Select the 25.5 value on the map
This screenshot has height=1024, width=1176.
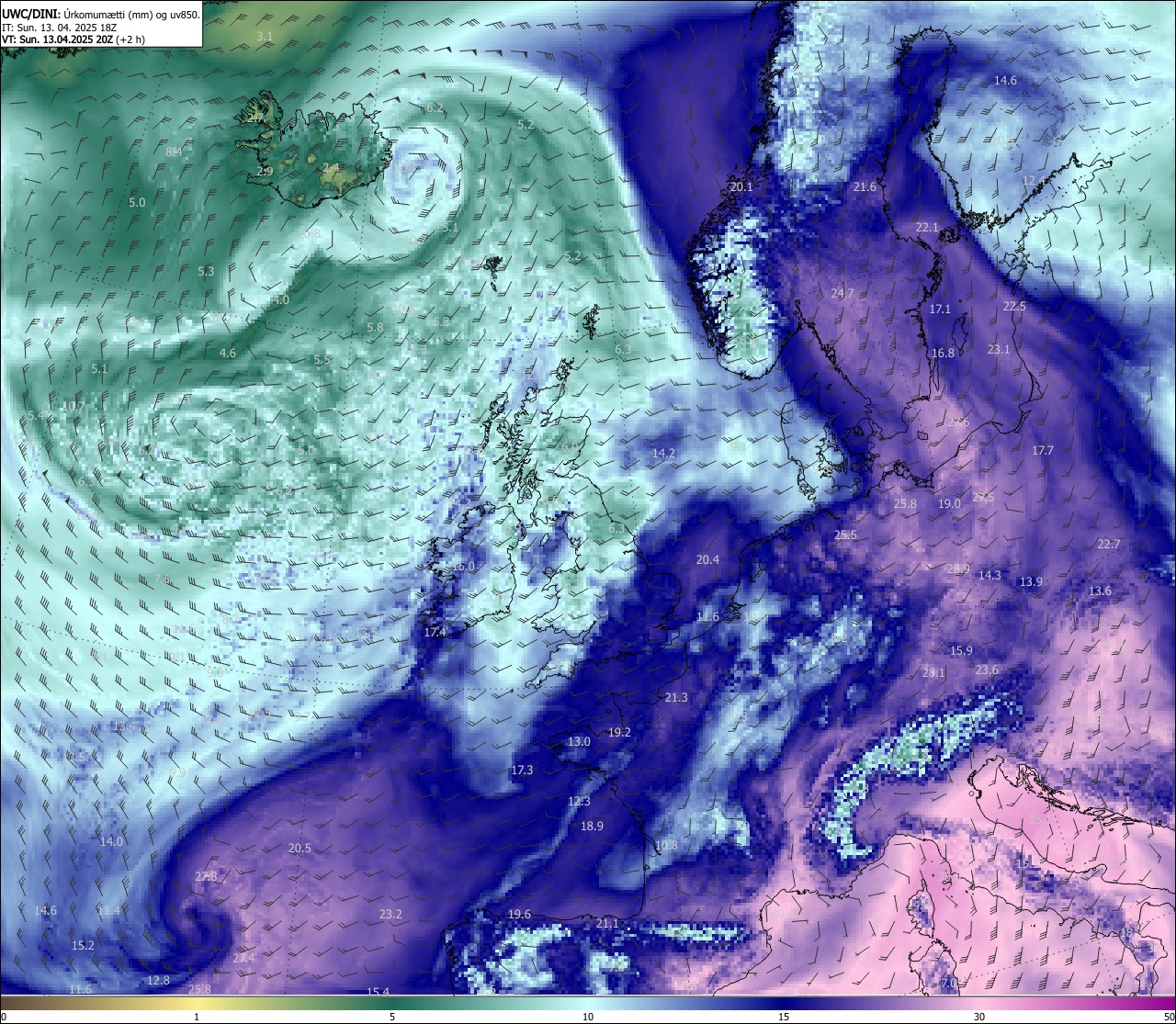pos(845,535)
